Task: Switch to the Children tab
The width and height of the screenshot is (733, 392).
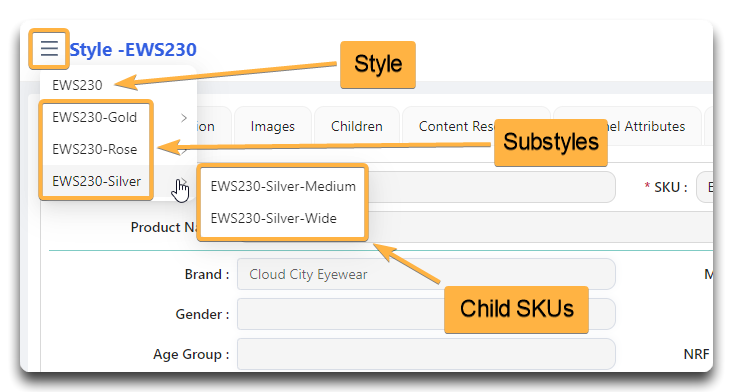Action: 357,126
